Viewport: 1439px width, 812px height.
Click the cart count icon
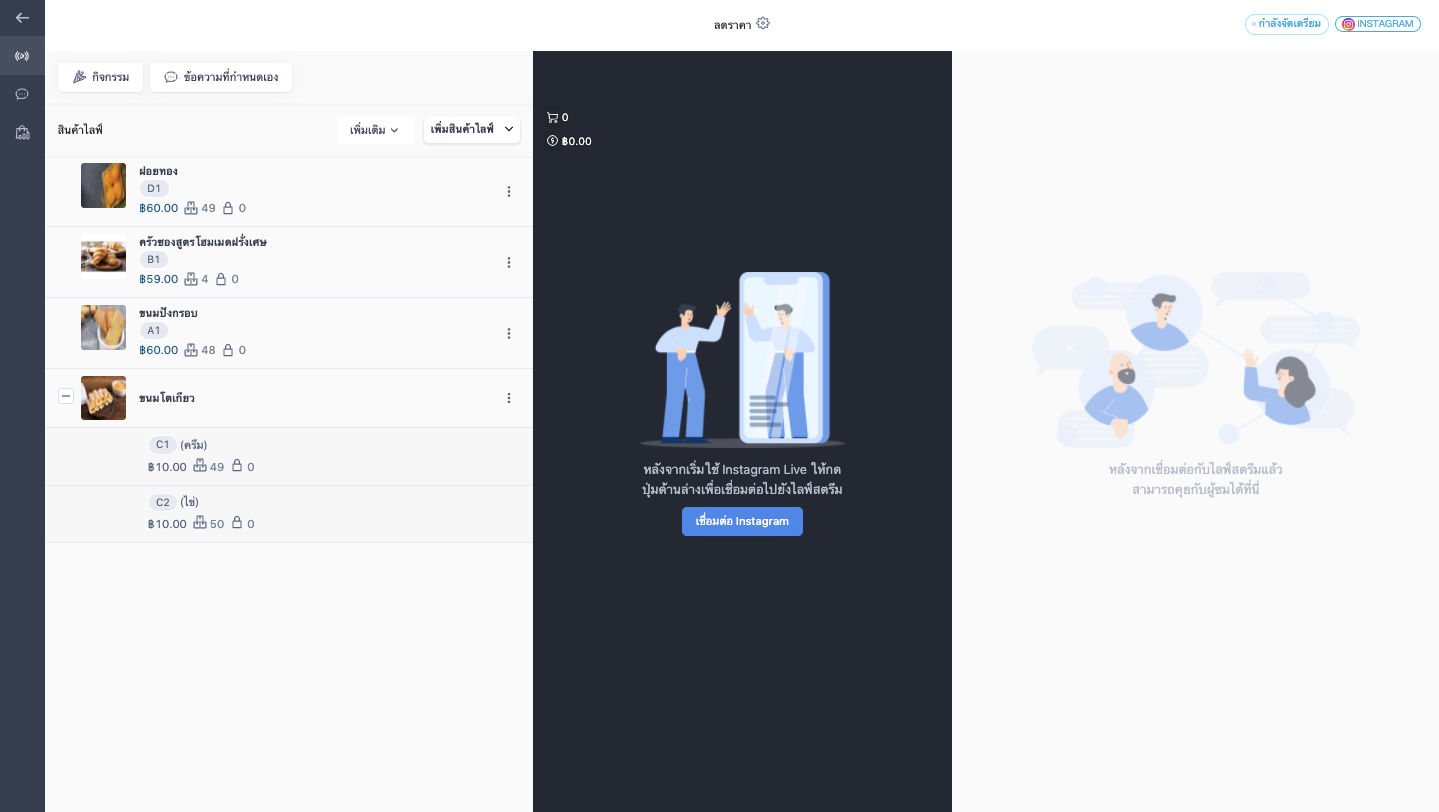click(x=552, y=117)
